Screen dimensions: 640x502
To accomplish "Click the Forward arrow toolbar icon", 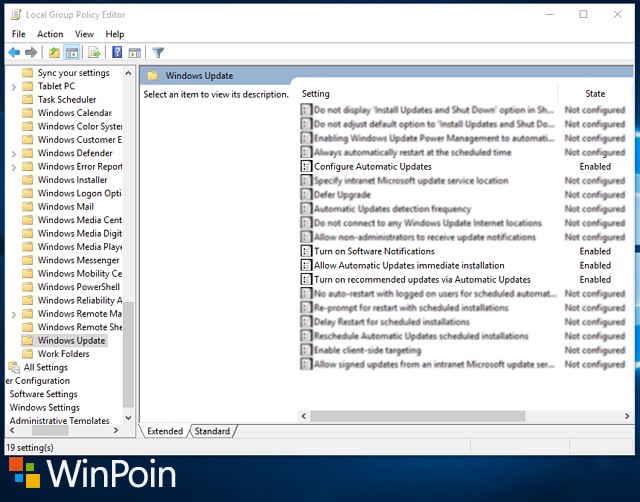I will (31, 52).
